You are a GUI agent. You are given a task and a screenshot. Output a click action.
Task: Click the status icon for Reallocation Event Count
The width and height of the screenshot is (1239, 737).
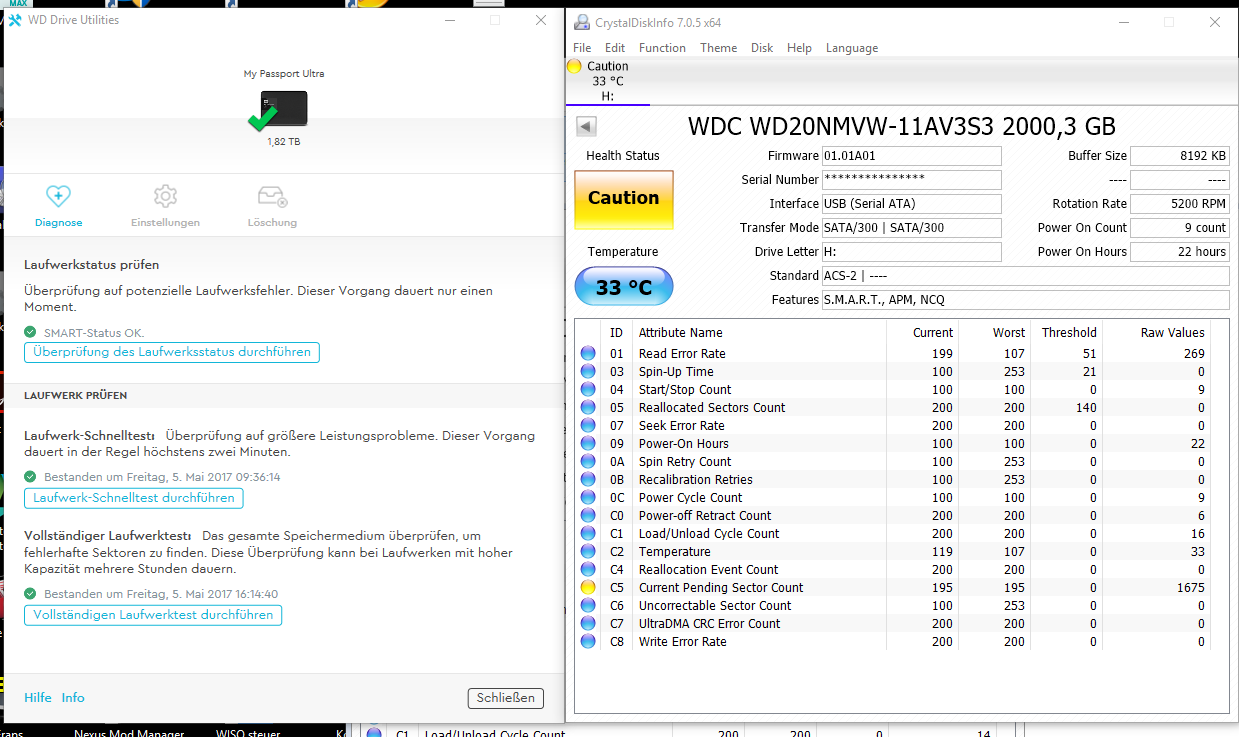588,569
